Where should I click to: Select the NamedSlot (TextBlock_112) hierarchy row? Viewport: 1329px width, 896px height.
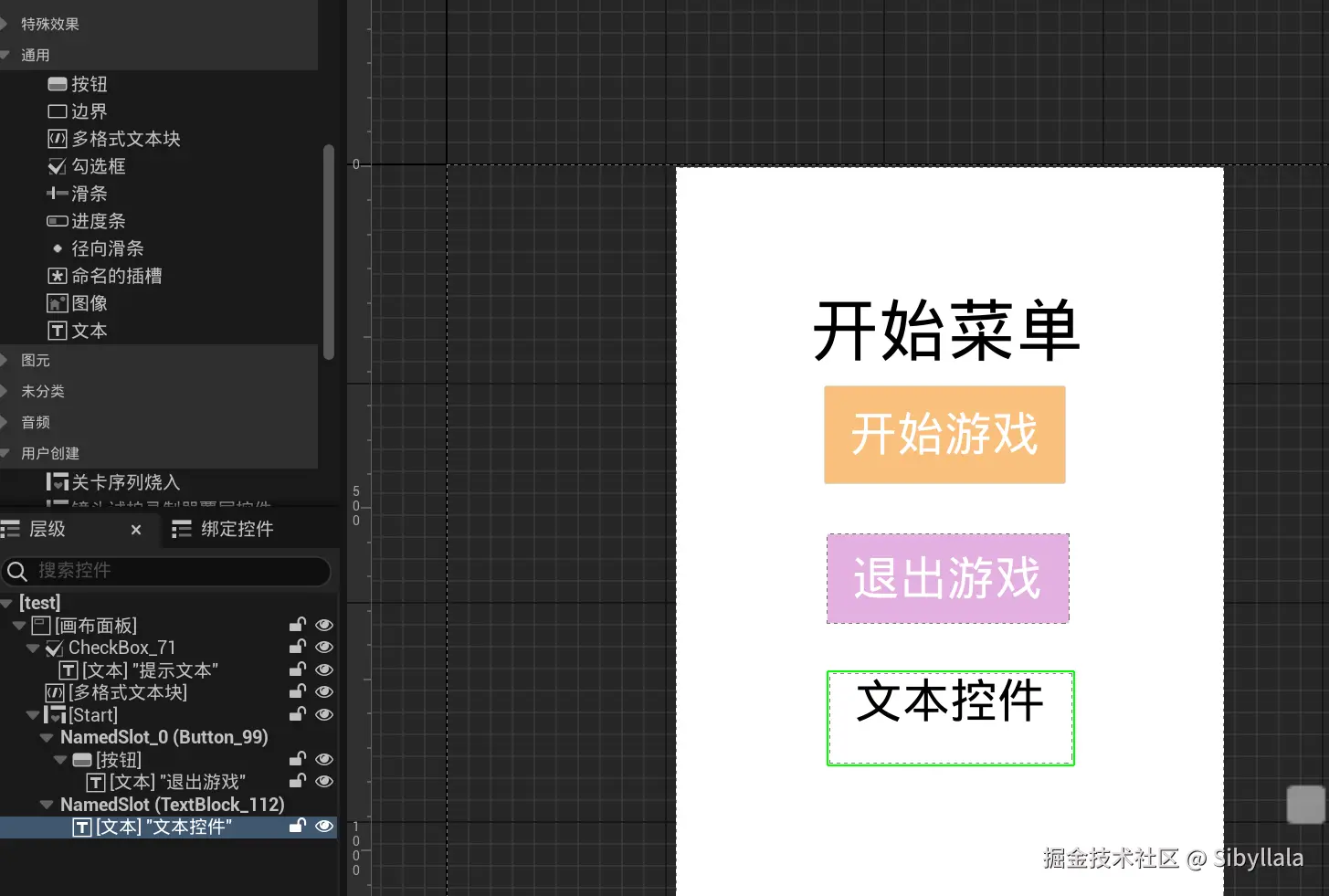tap(168, 805)
